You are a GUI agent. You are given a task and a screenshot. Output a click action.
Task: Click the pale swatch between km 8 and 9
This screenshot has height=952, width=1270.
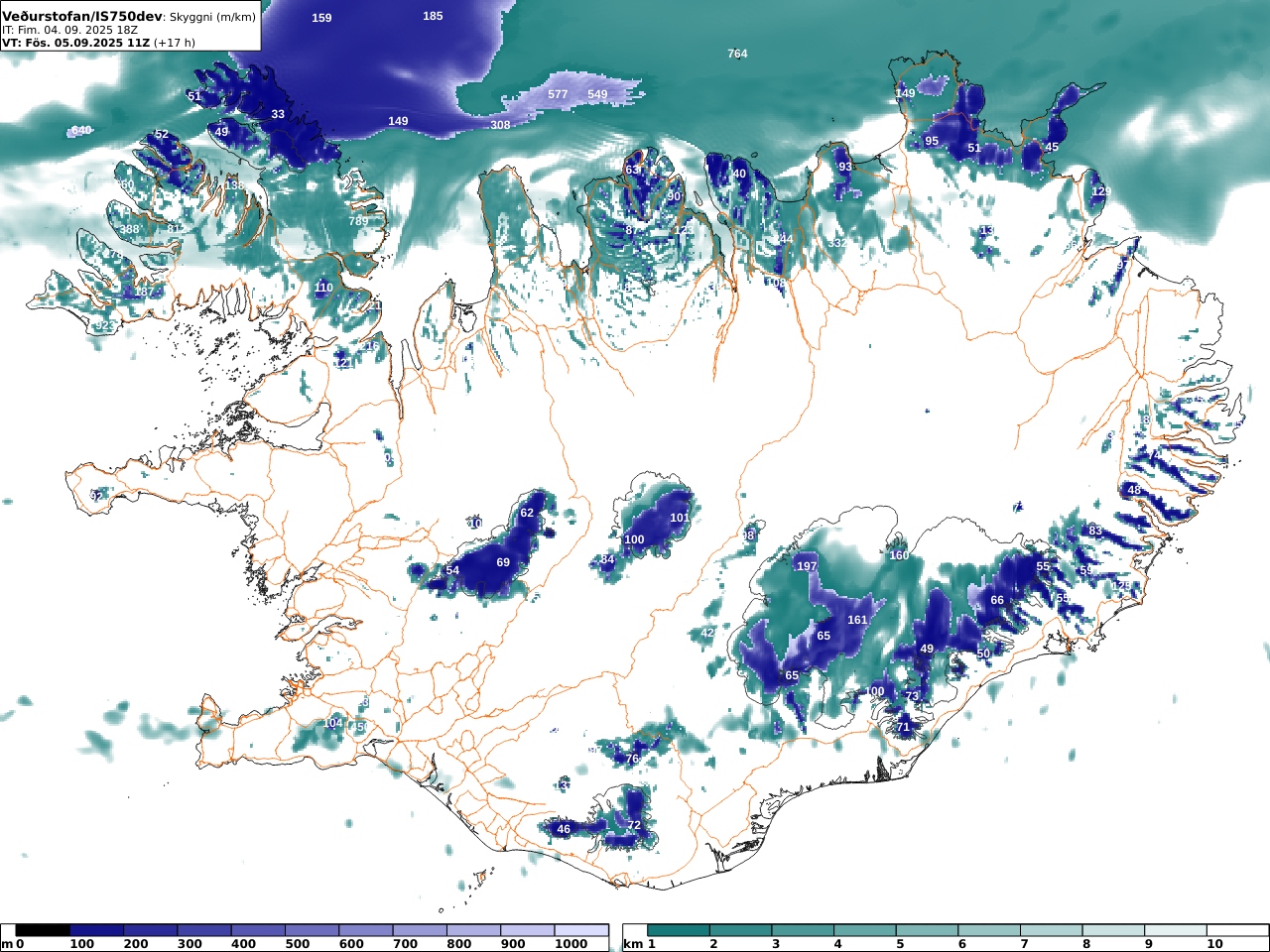click(1113, 930)
